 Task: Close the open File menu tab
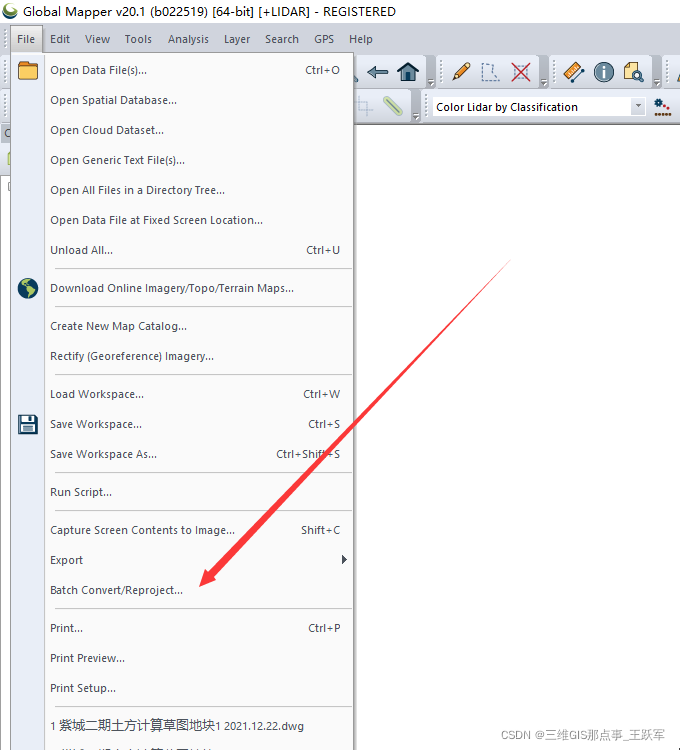point(26,39)
